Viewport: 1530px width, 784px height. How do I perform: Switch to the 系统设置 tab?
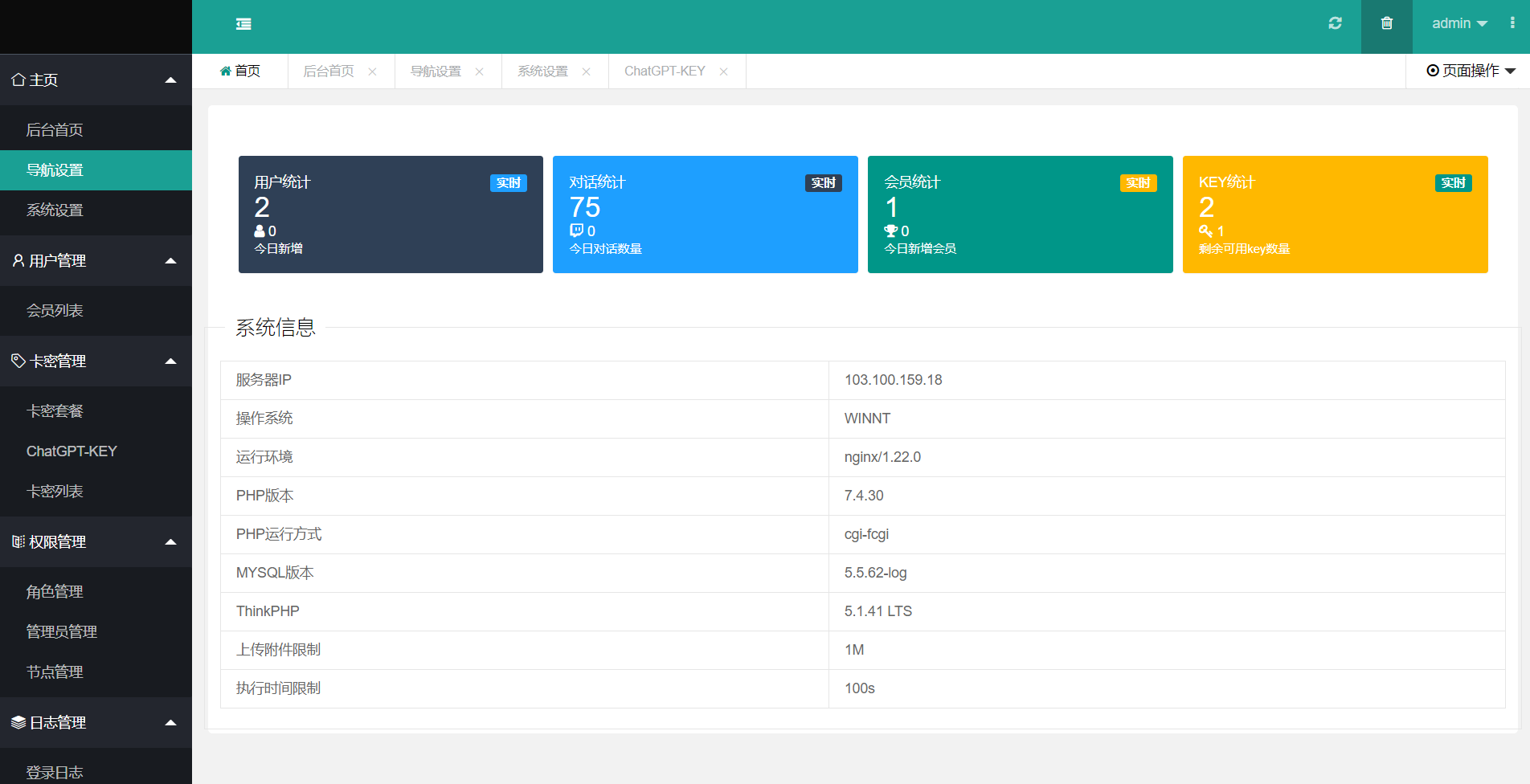(542, 71)
